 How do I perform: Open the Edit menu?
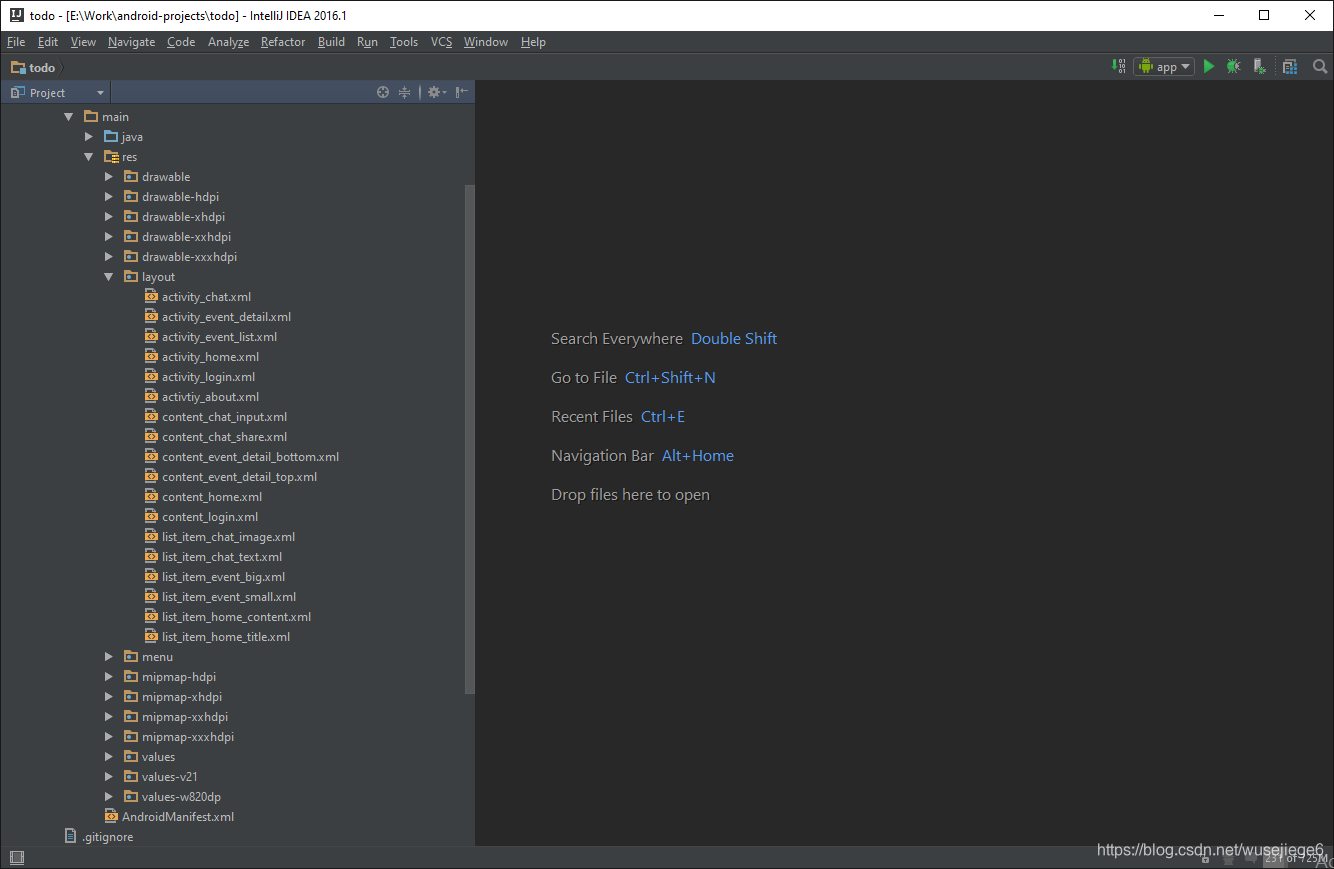click(48, 42)
